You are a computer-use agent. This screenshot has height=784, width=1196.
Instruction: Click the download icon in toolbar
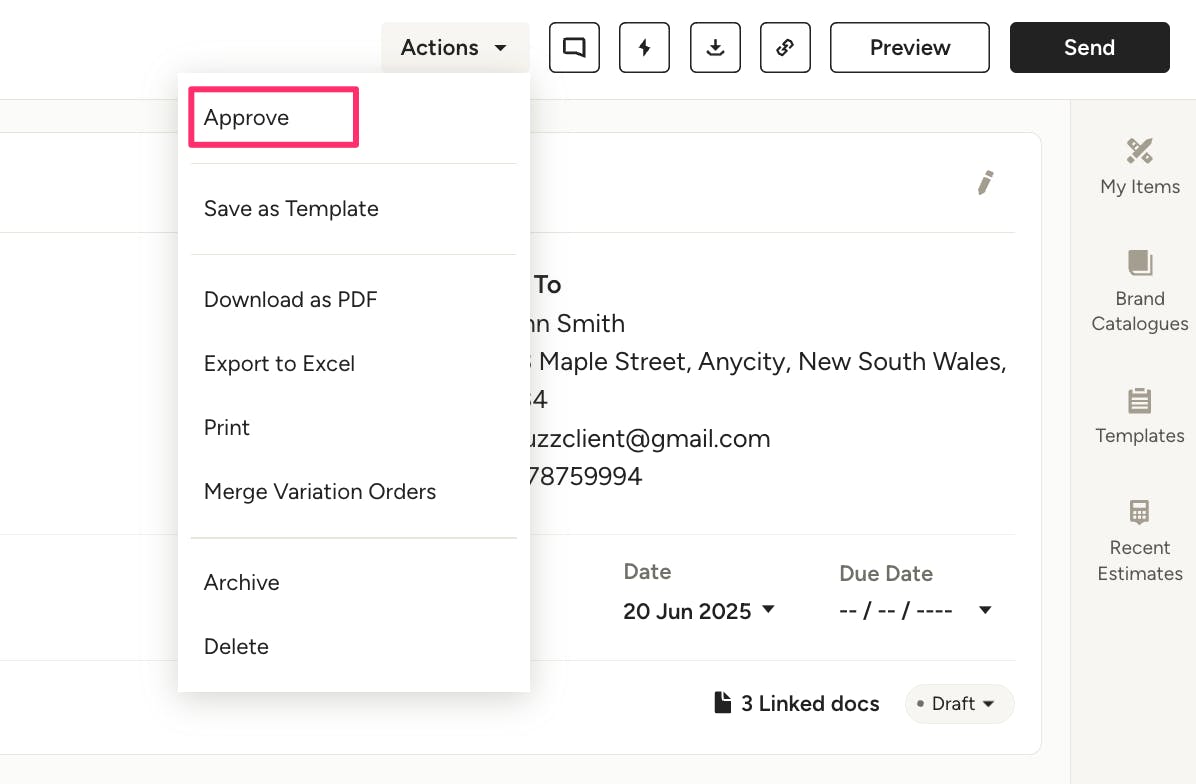tap(715, 48)
